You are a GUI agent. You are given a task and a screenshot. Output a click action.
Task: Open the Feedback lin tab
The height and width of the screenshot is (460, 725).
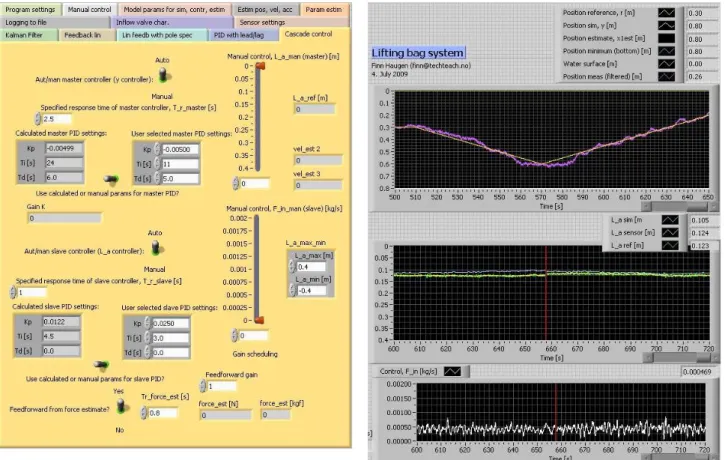click(x=86, y=35)
